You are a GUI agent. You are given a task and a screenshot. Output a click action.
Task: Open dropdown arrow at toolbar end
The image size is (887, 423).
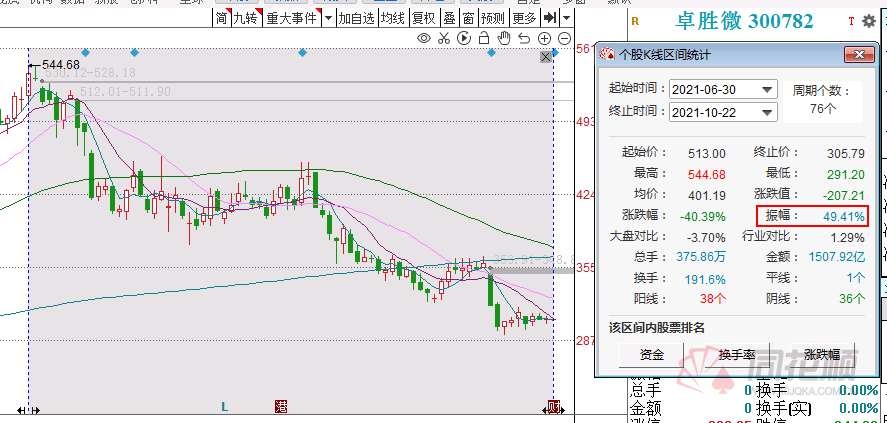[x=566, y=19]
